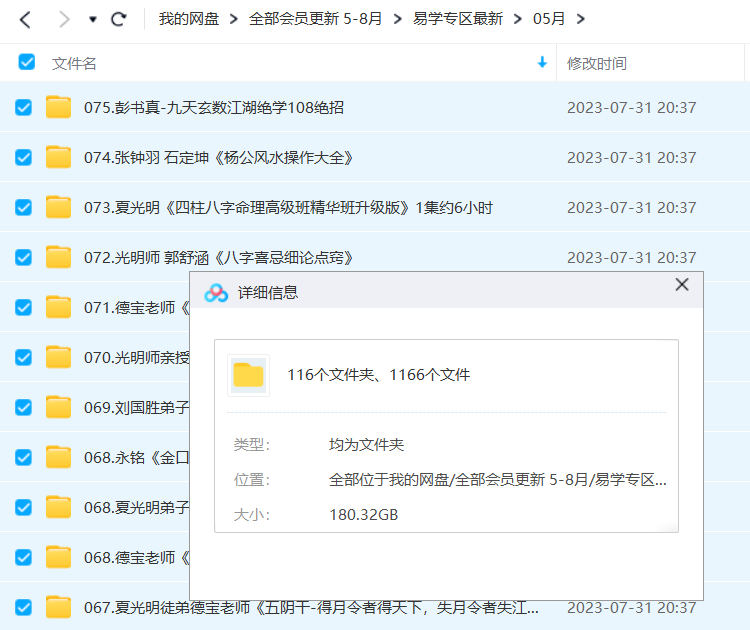750x630 pixels.
Task: Open 075.彭书真-九天玄数江湖绝学108绝招 folder
Action: click(214, 107)
